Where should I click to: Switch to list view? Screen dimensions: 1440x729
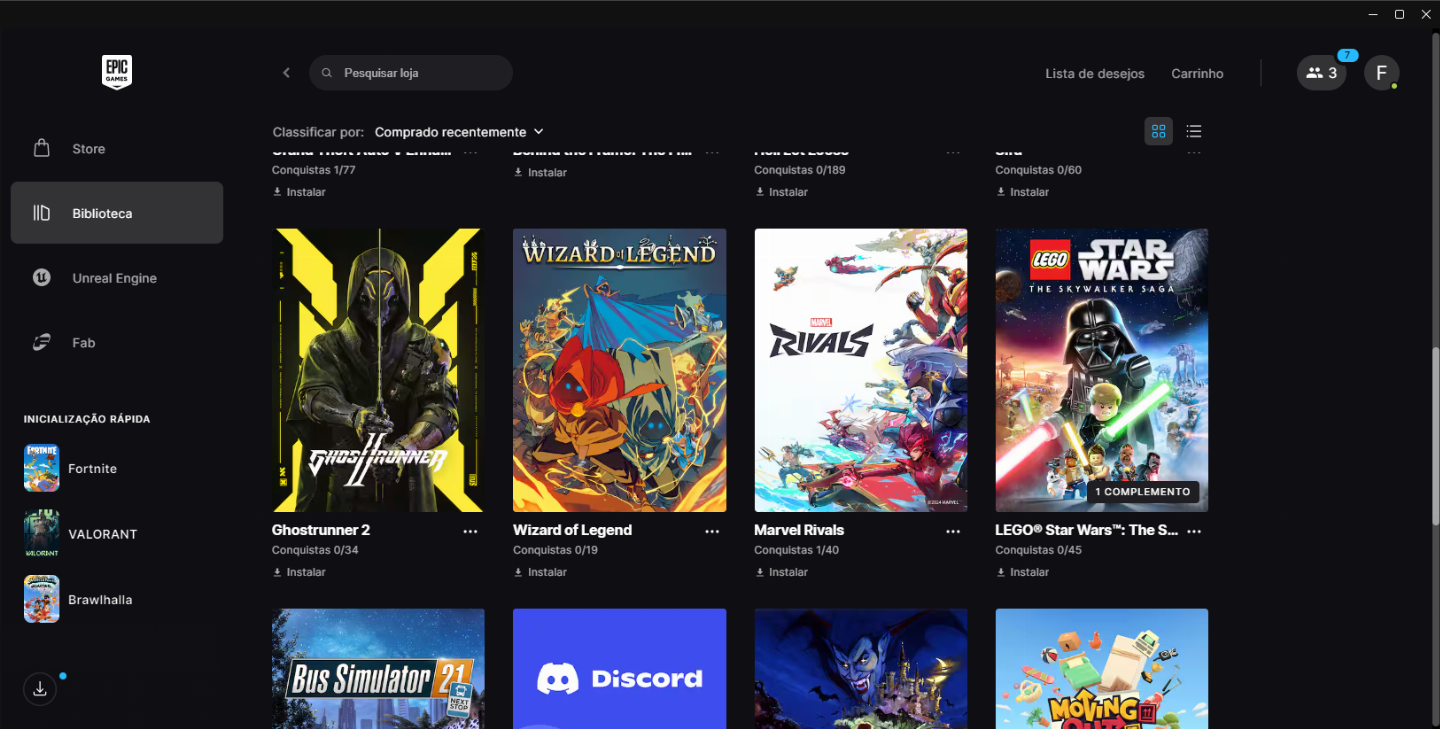1194,131
